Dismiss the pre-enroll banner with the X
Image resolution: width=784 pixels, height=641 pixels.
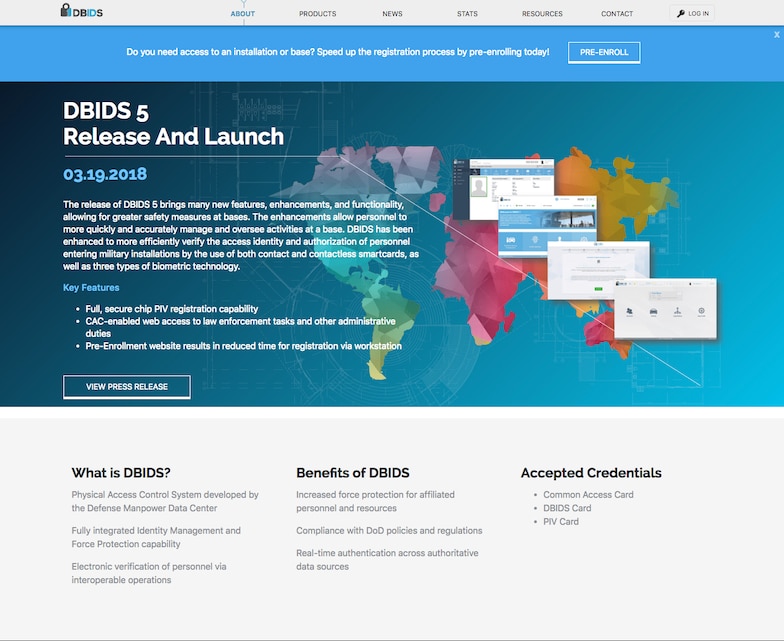point(776,35)
